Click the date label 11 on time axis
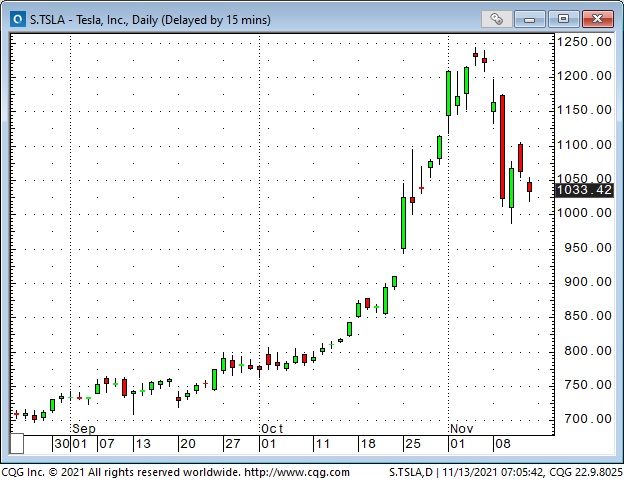624x480 pixels. tap(323, 444)
